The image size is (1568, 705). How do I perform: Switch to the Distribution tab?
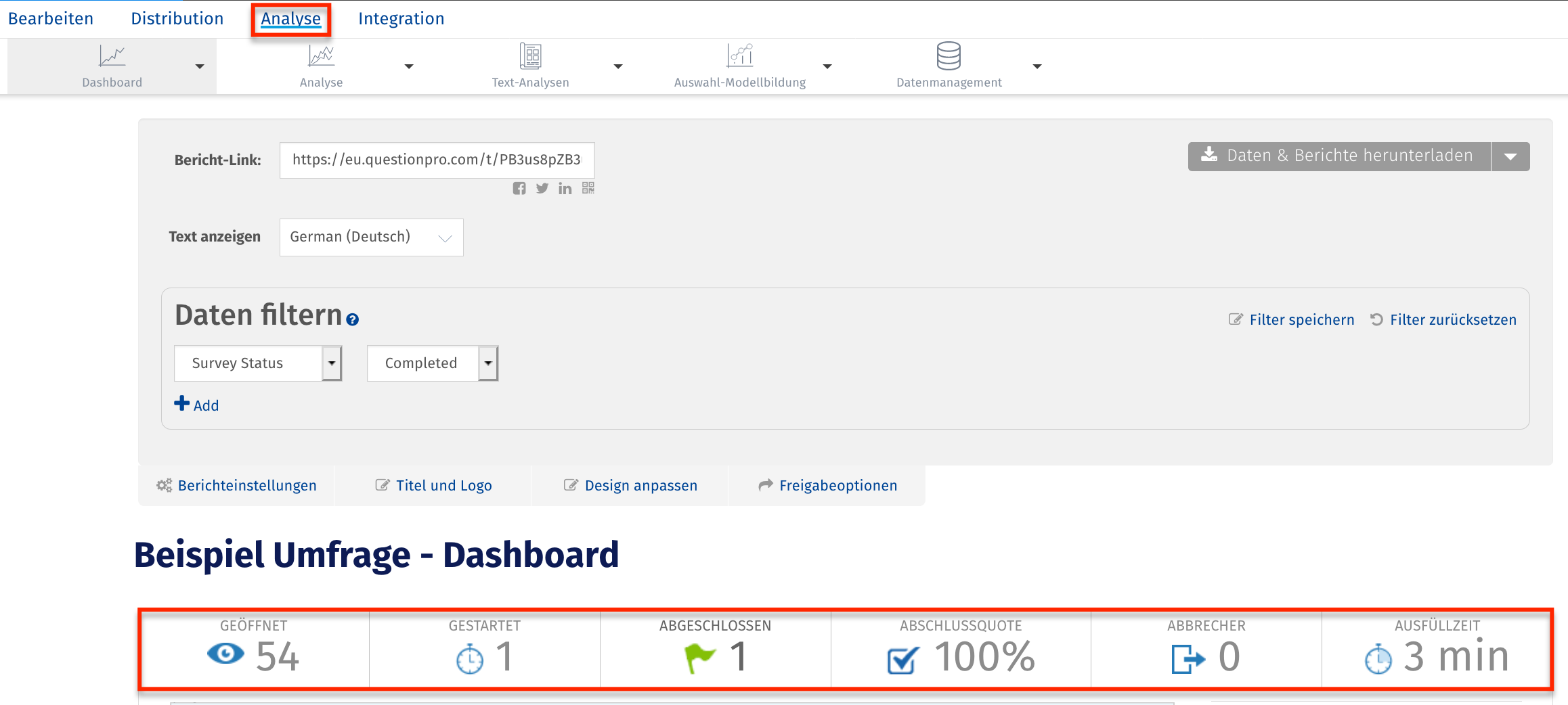point(177,19)
